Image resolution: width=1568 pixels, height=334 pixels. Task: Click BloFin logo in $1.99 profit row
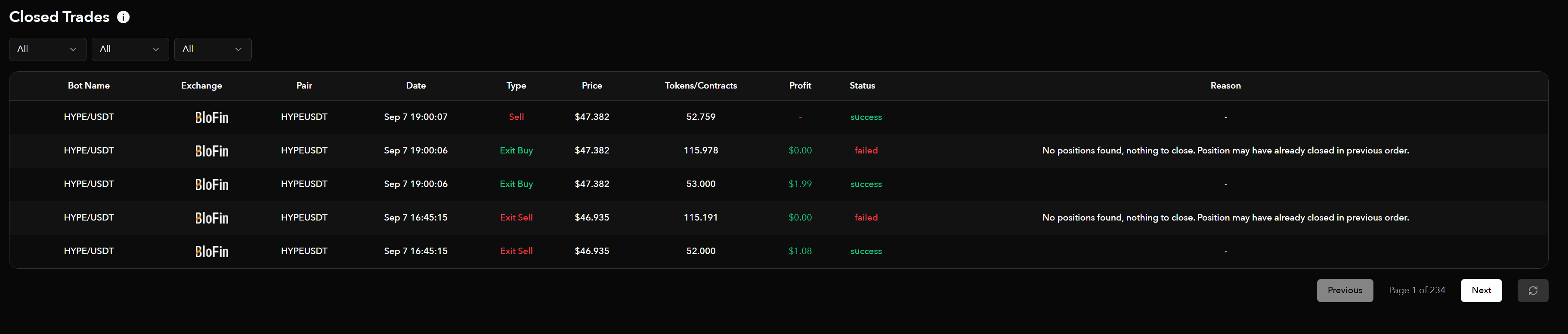coord(211,184)
